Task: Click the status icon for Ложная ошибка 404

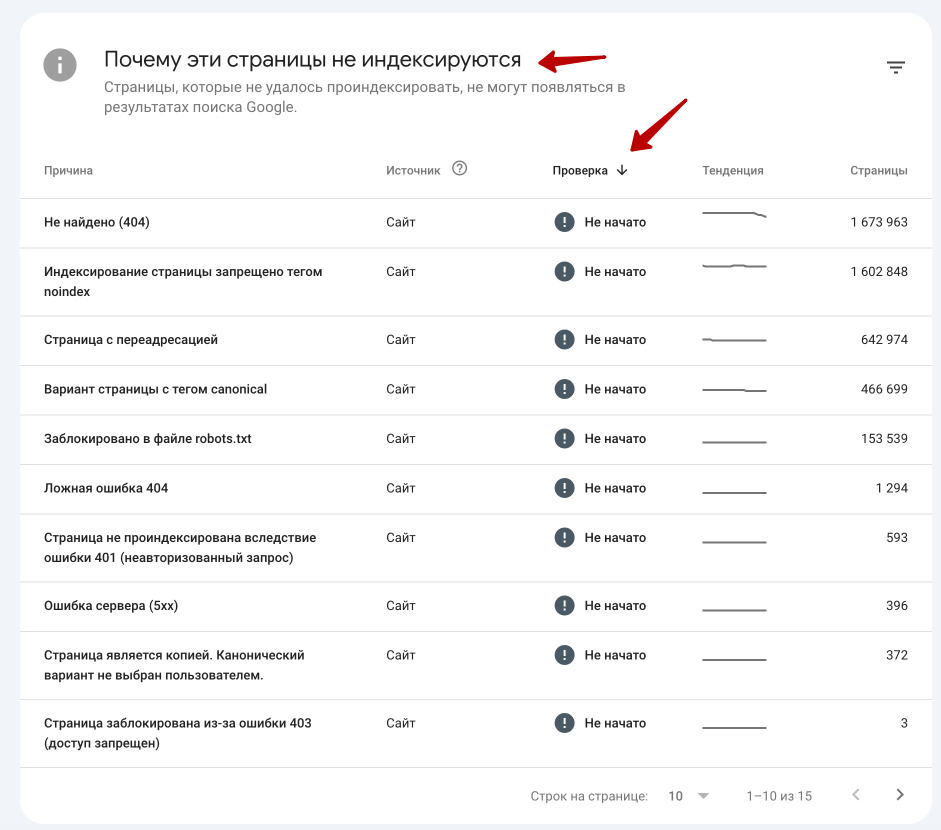Action: (x=564, y=488)
